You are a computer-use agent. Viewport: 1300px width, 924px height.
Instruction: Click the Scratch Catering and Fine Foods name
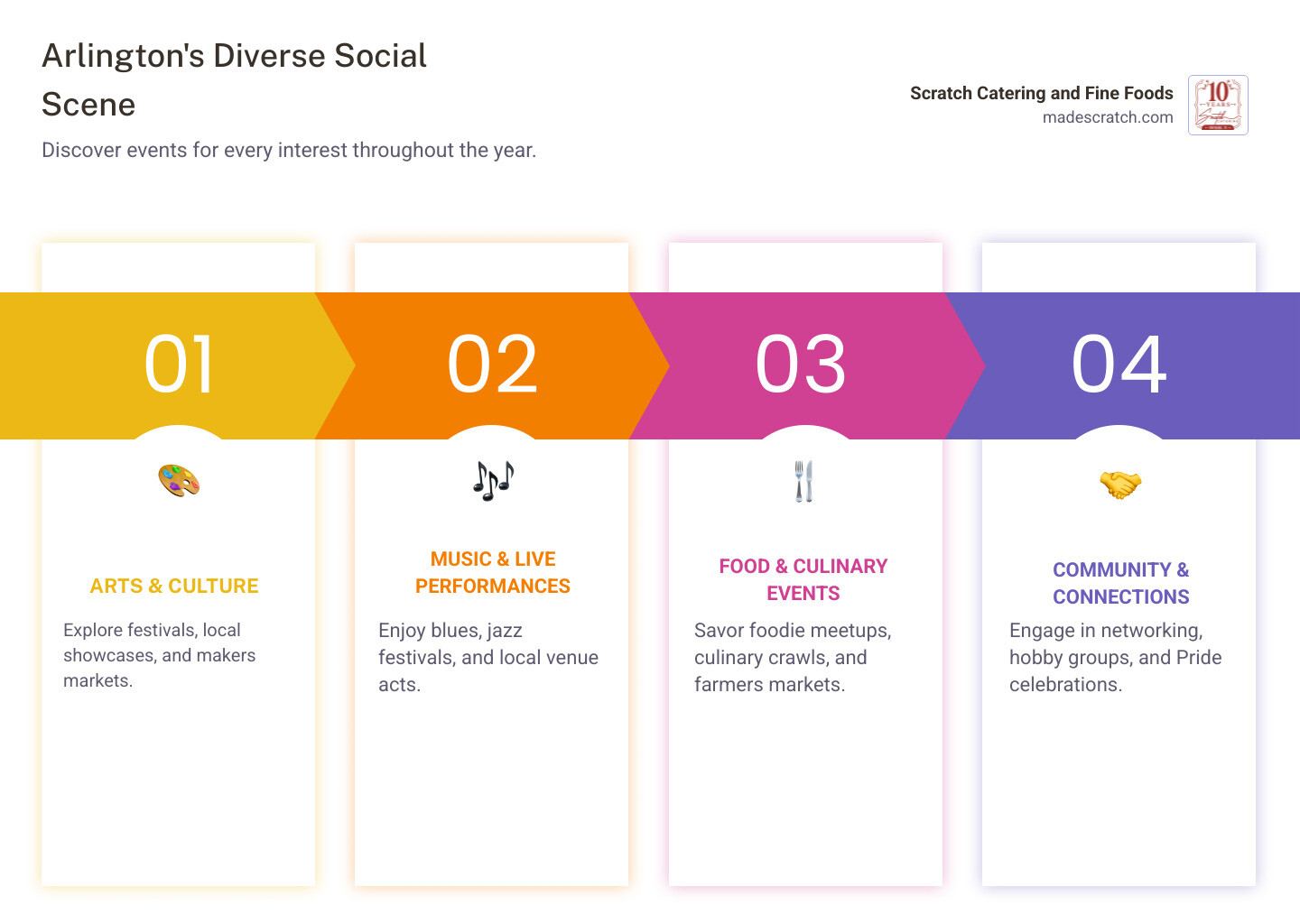[x=1042, y=93]
